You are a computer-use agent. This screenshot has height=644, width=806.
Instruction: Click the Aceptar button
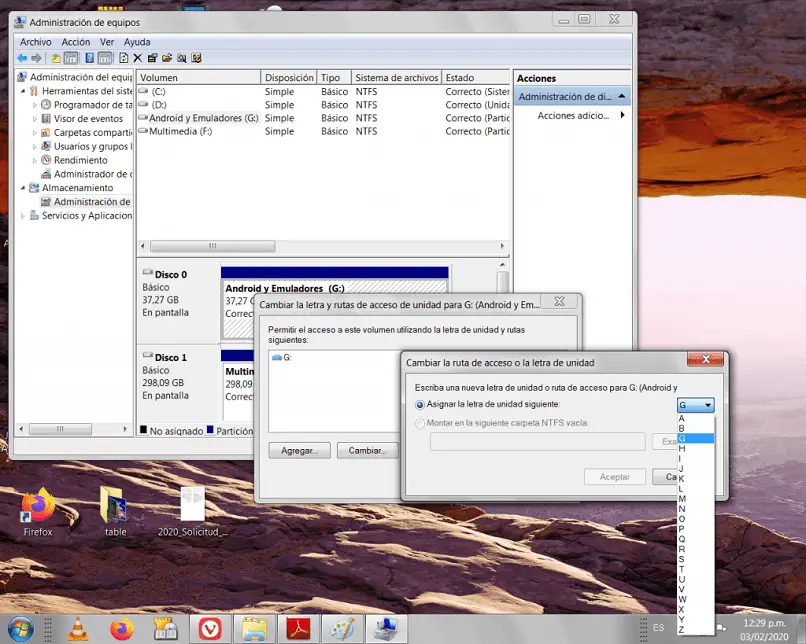point(614,477)
